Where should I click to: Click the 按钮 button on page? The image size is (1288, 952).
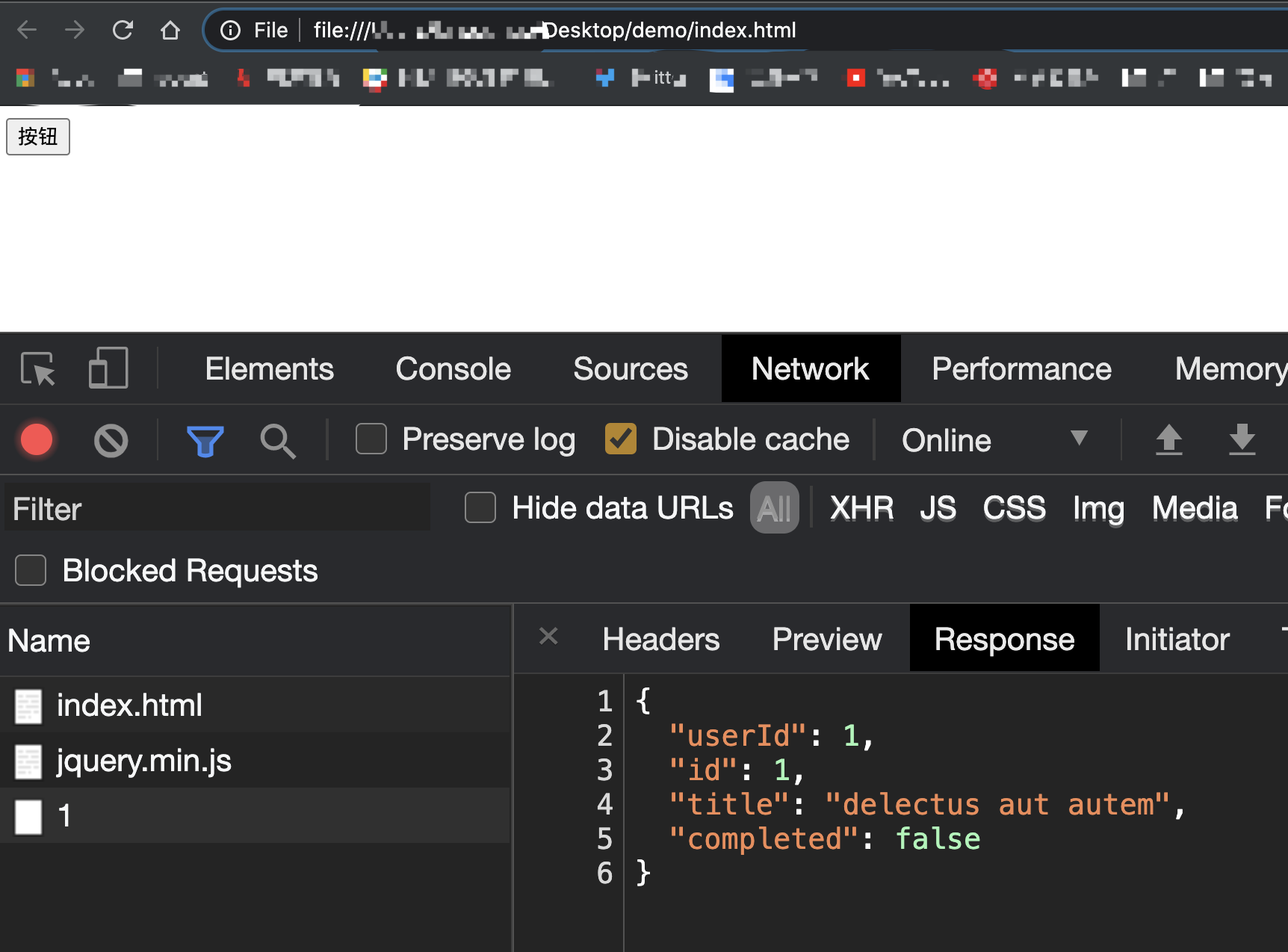(x=38, y=137)
